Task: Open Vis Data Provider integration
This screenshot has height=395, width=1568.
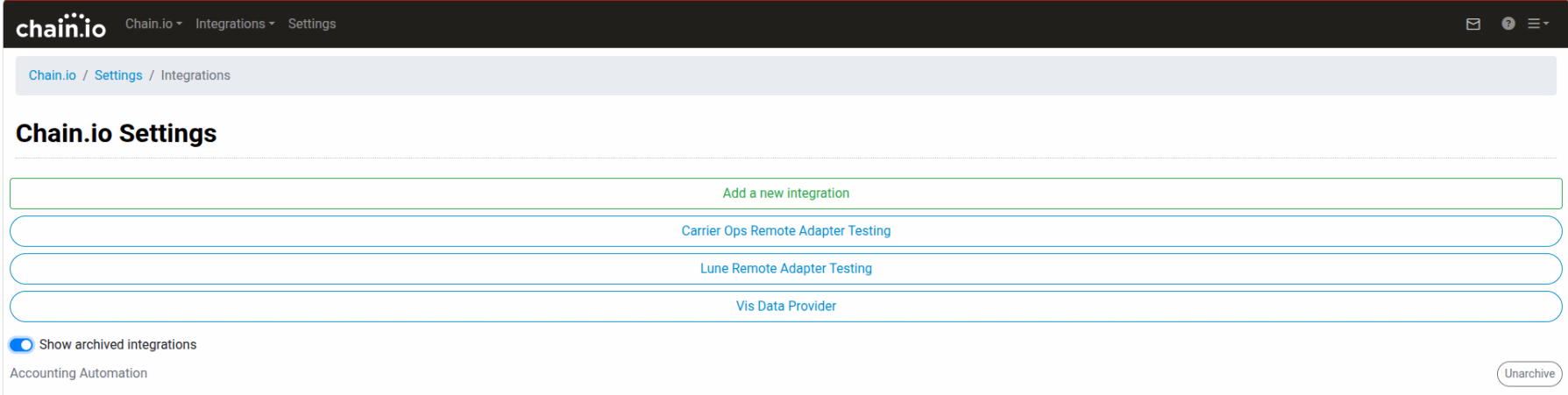Action: tap(785, 307)
